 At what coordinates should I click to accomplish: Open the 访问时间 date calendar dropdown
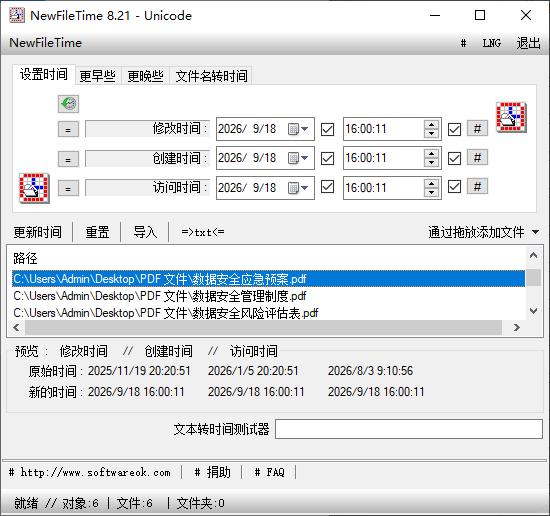(x=298, y=188)
